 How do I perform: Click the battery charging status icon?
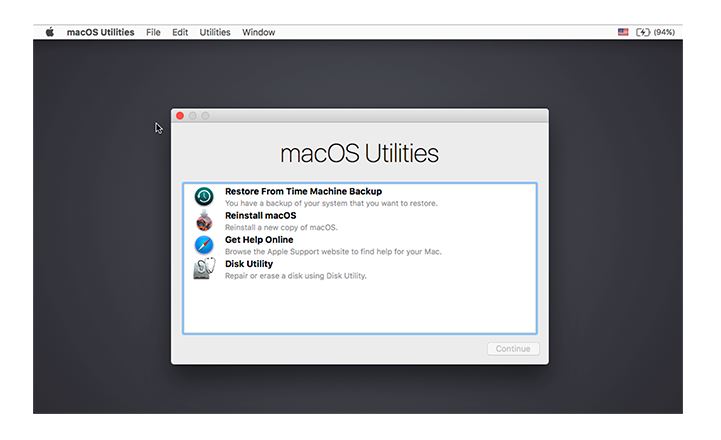(x=643, y=32)
